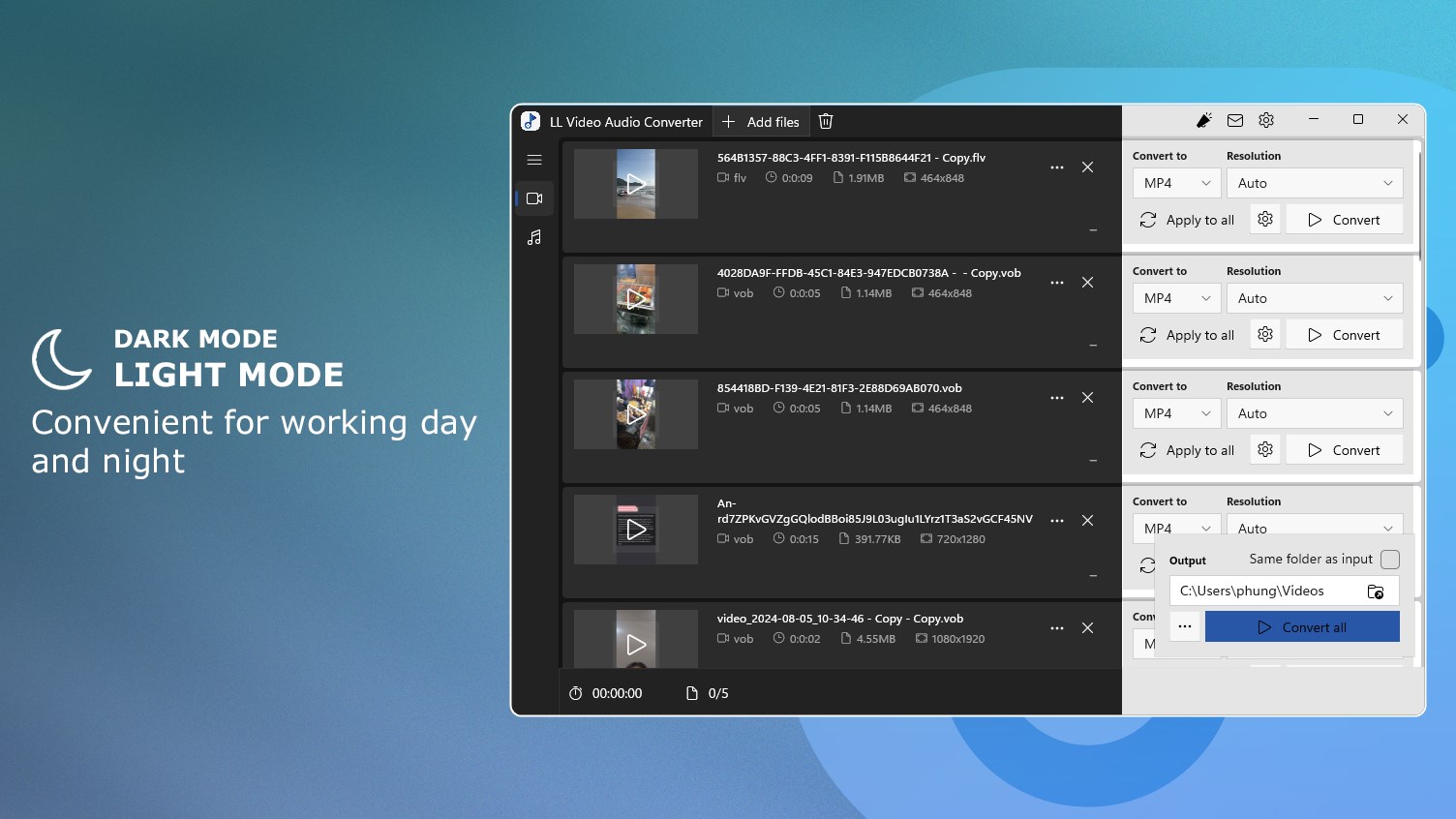Screen dimensions: 1456x819
Task: Click the party popper icon in title bar
Action: (x=1204, y=120)
